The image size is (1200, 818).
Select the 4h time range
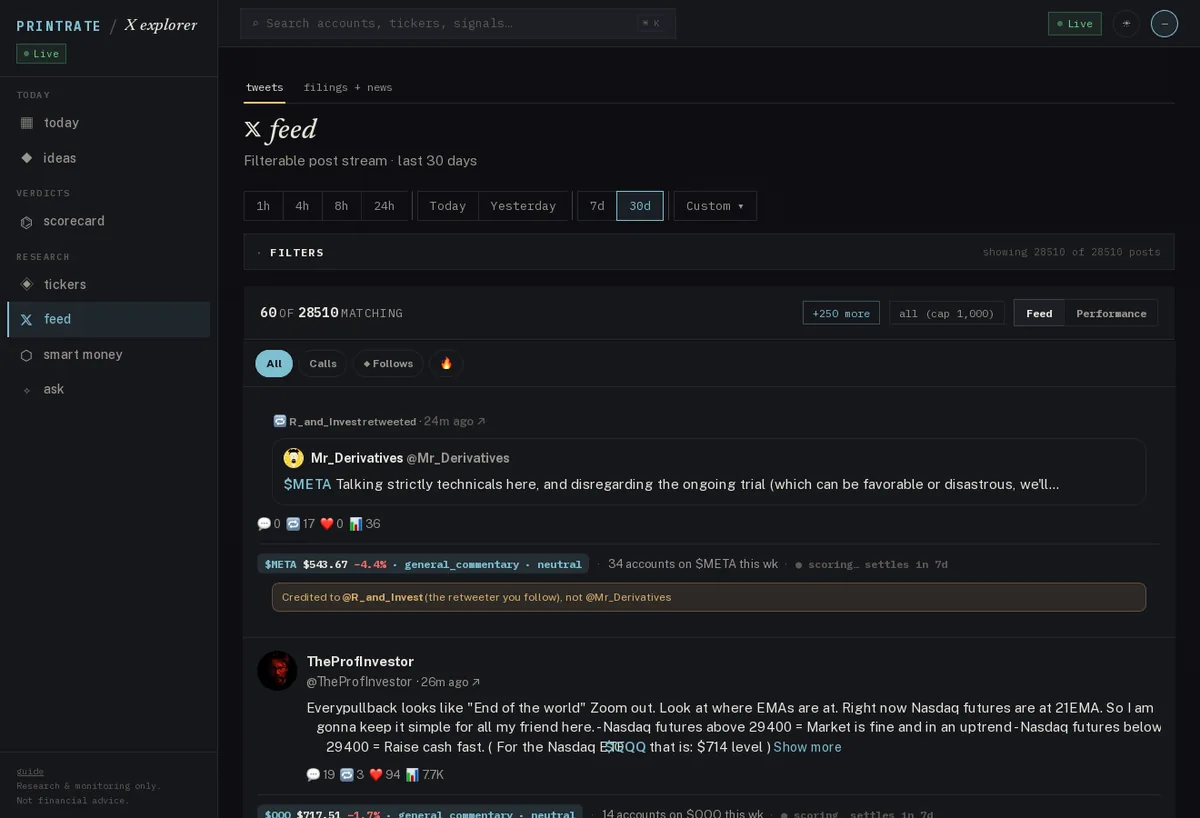coord(302,206)
